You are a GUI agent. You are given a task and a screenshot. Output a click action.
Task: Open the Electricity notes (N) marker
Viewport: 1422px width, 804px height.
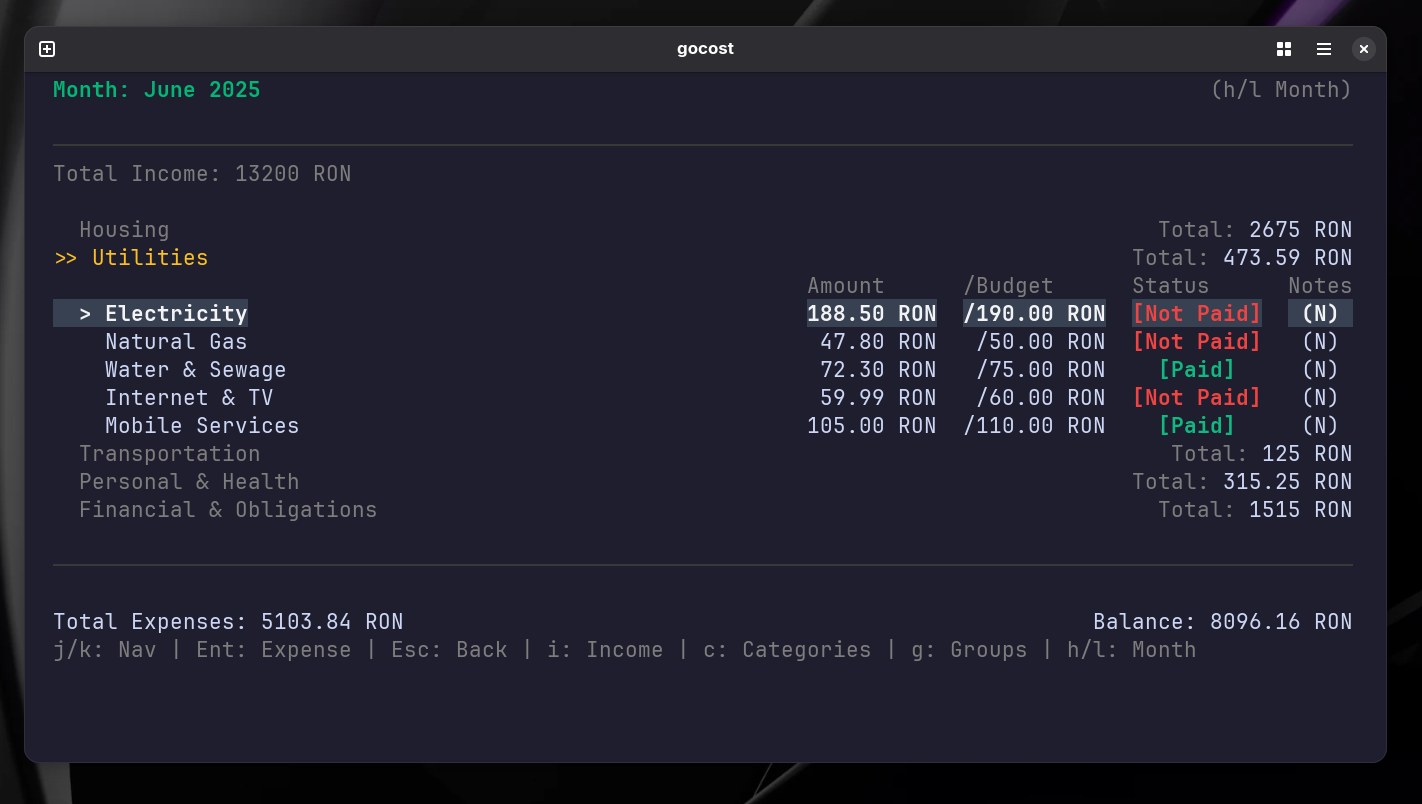point(1320,314)
